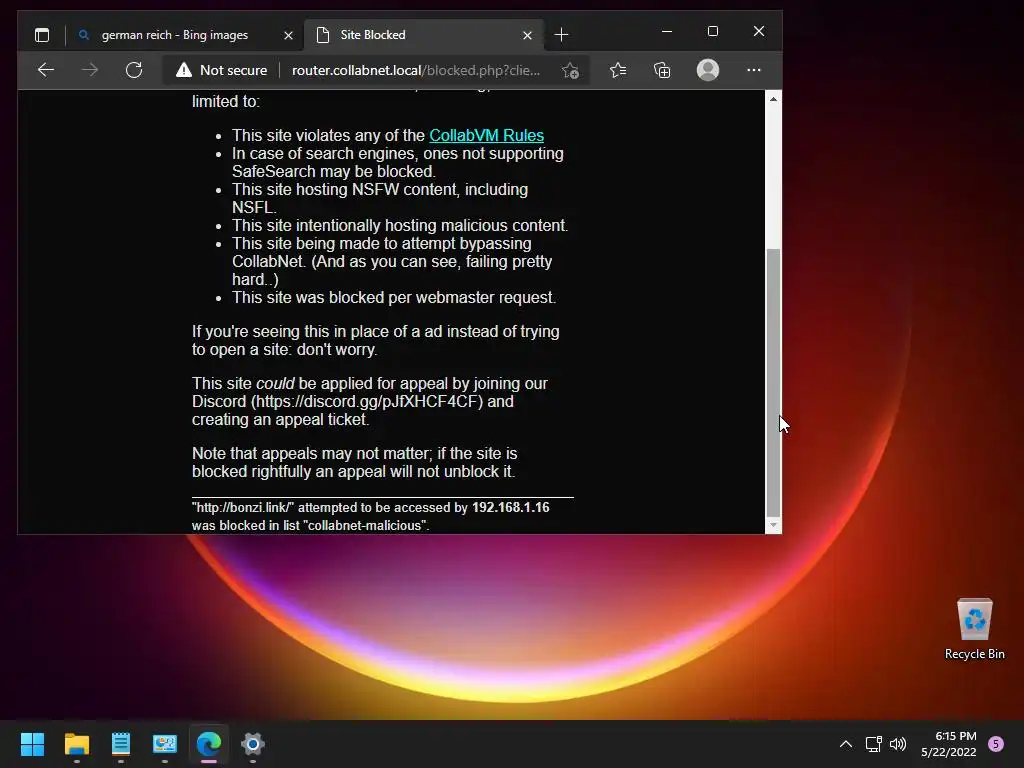Open the Windows Start menu

click(x=32, y=744)
